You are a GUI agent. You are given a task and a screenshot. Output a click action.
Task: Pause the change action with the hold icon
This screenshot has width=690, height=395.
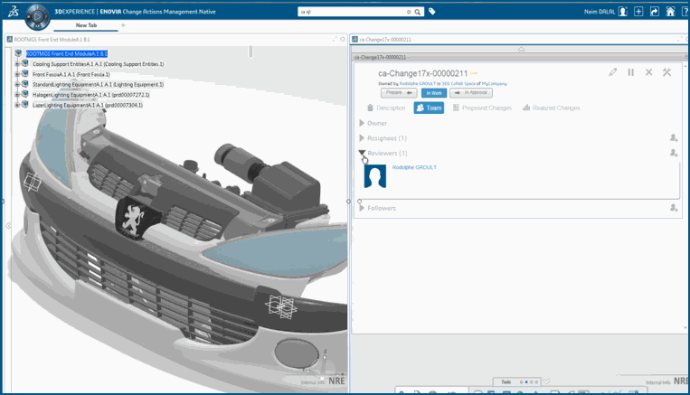pyautogui.click(x=631, y=72)
